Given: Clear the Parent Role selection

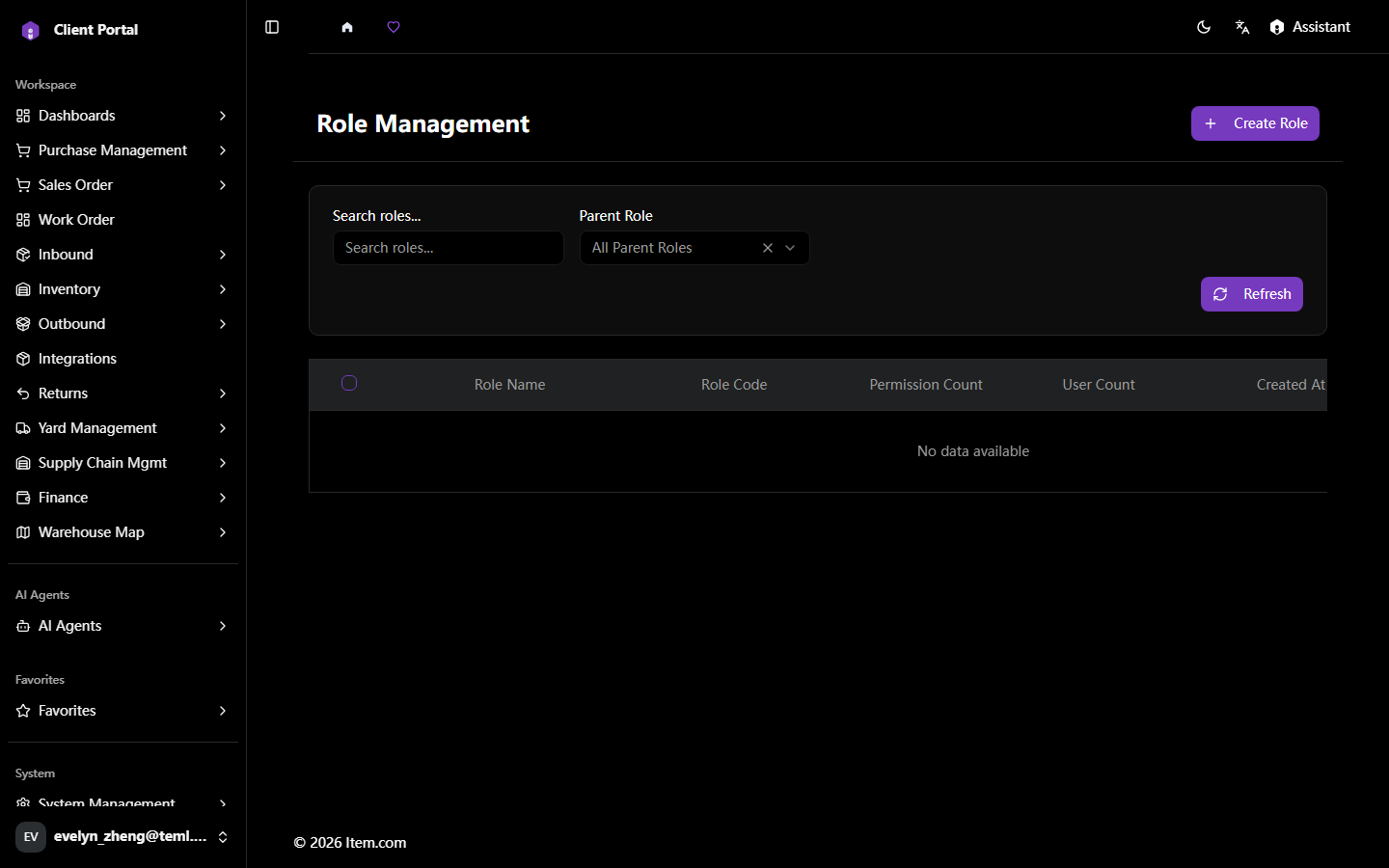Looking at the screenshot, I should (x=768, y=248).
